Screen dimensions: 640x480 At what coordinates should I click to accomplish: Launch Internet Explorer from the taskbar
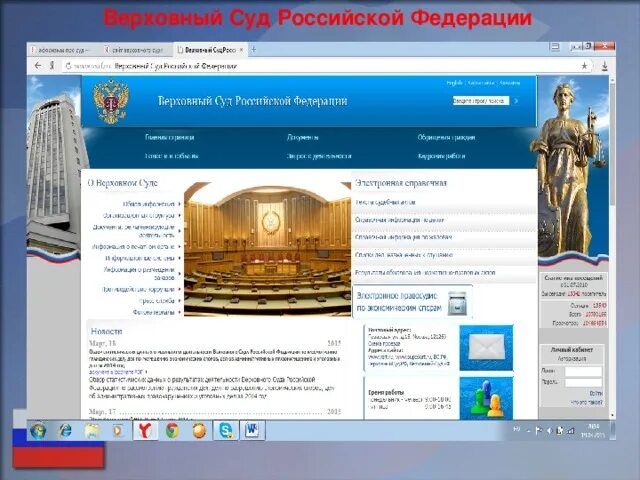[x=65, y=431]
